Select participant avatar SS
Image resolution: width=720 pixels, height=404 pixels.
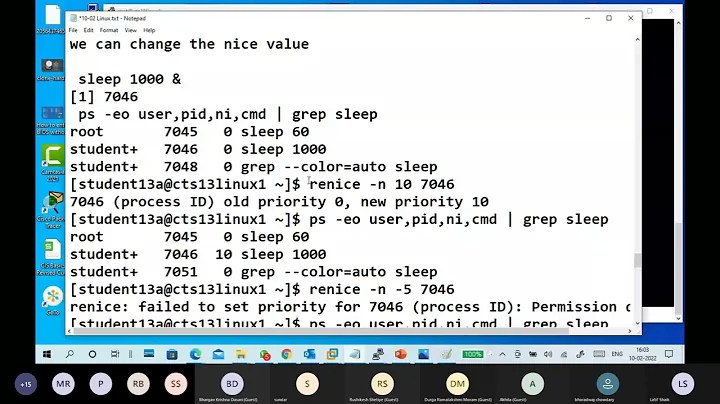pyautogui.click(x=176, y=384)
